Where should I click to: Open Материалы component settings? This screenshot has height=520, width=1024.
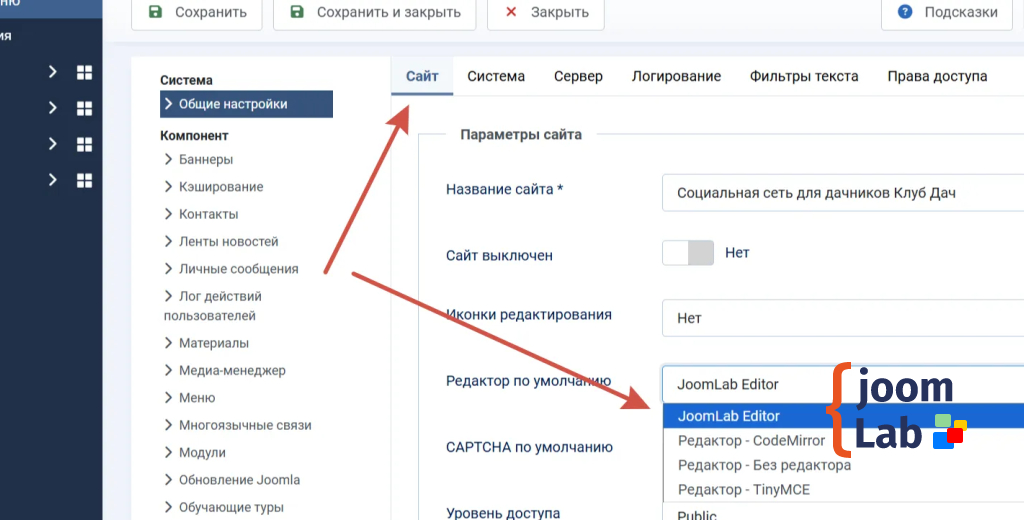[214, 343]
